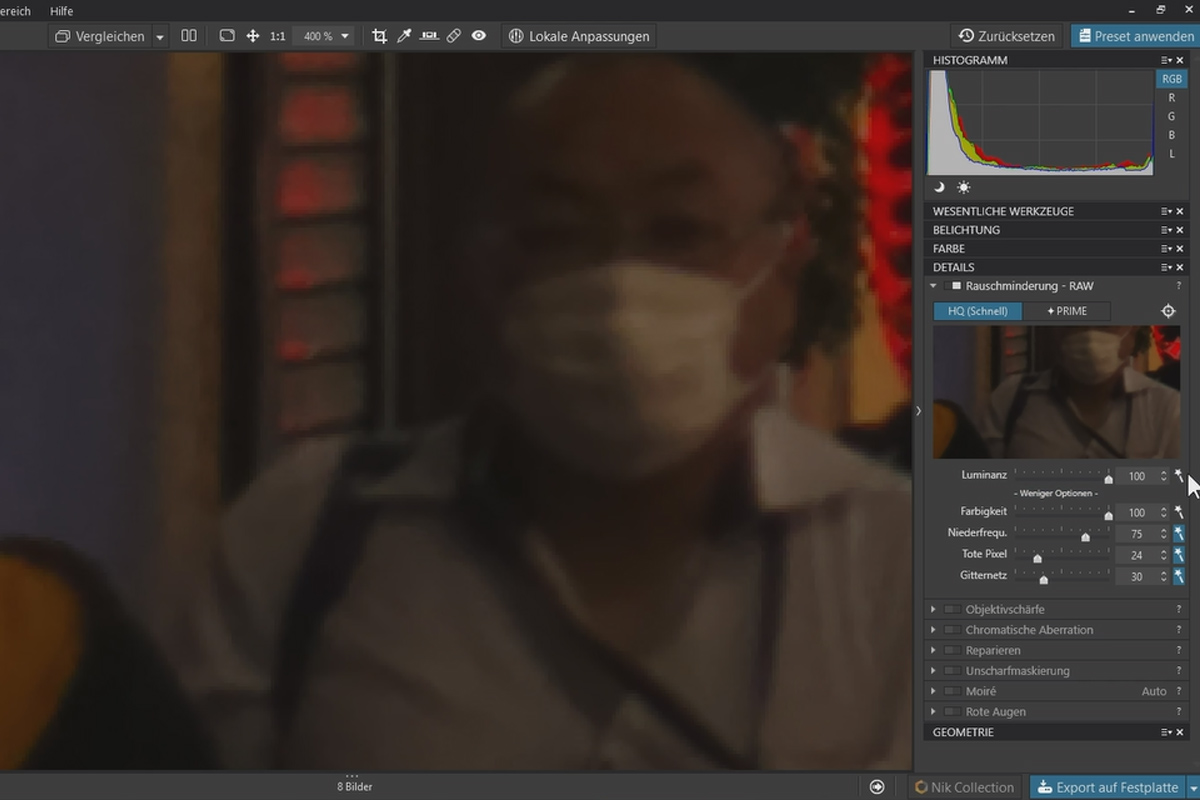This screenshot has width=1200, height=800.
Task: Toggle Rauschminderung - RAW on/off switch
Action: 952,286
